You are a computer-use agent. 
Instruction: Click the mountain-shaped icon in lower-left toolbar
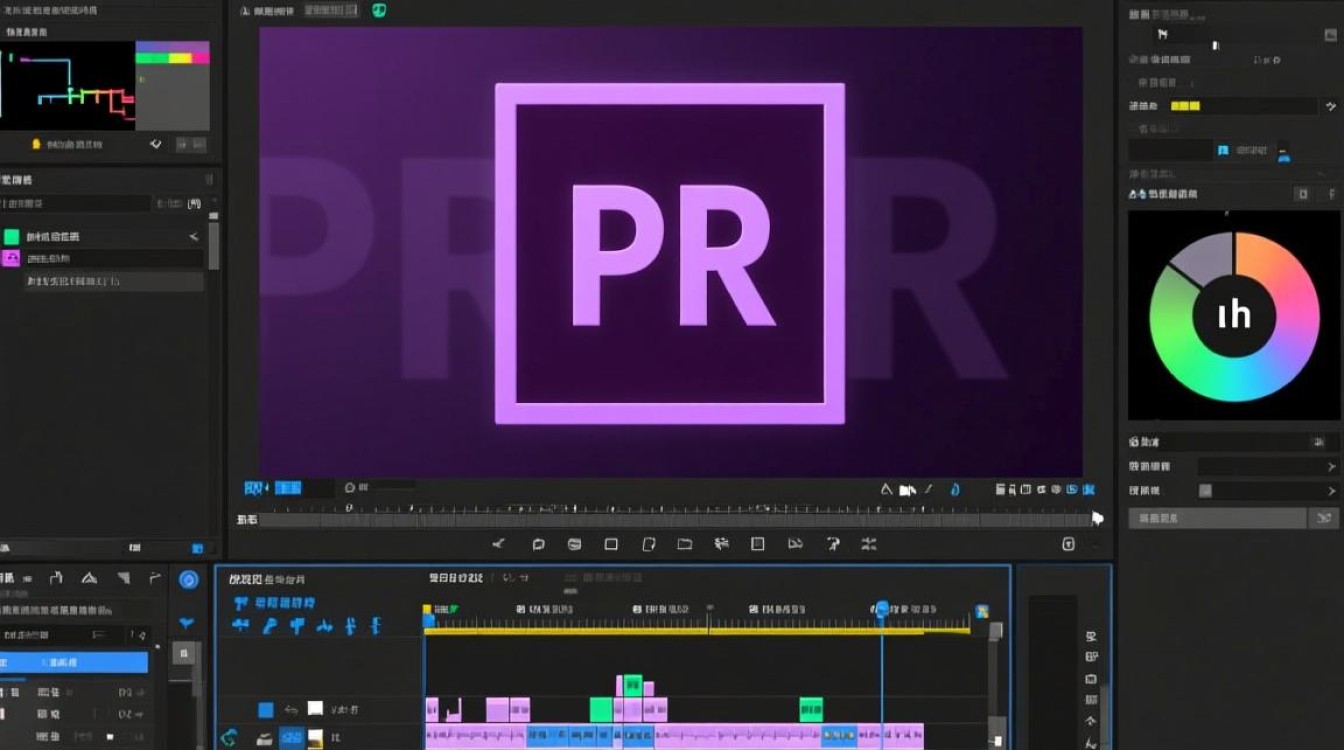(89, 578)
